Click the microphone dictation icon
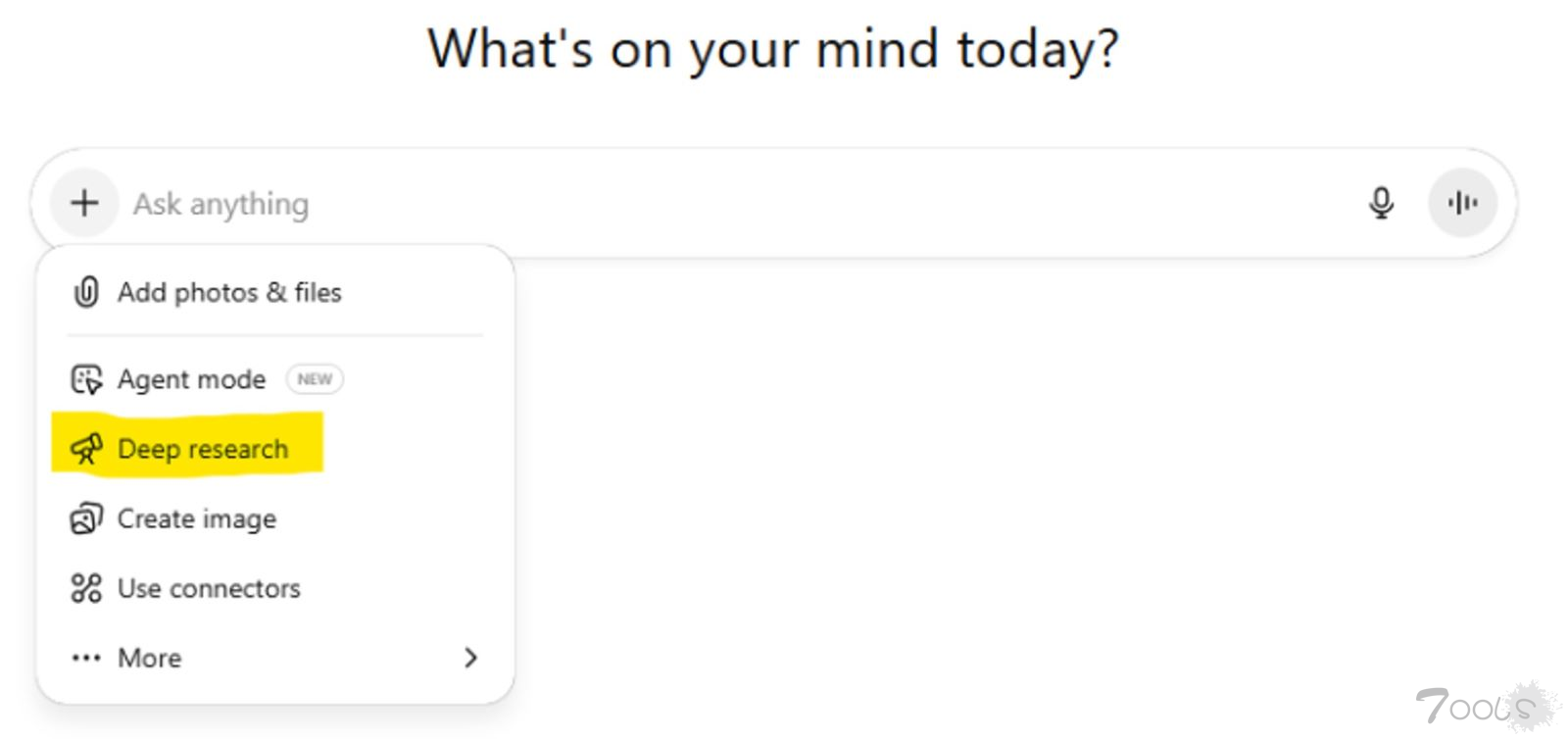The width and height of the screenshot is (1568, 739). (x=1381, y=203)
